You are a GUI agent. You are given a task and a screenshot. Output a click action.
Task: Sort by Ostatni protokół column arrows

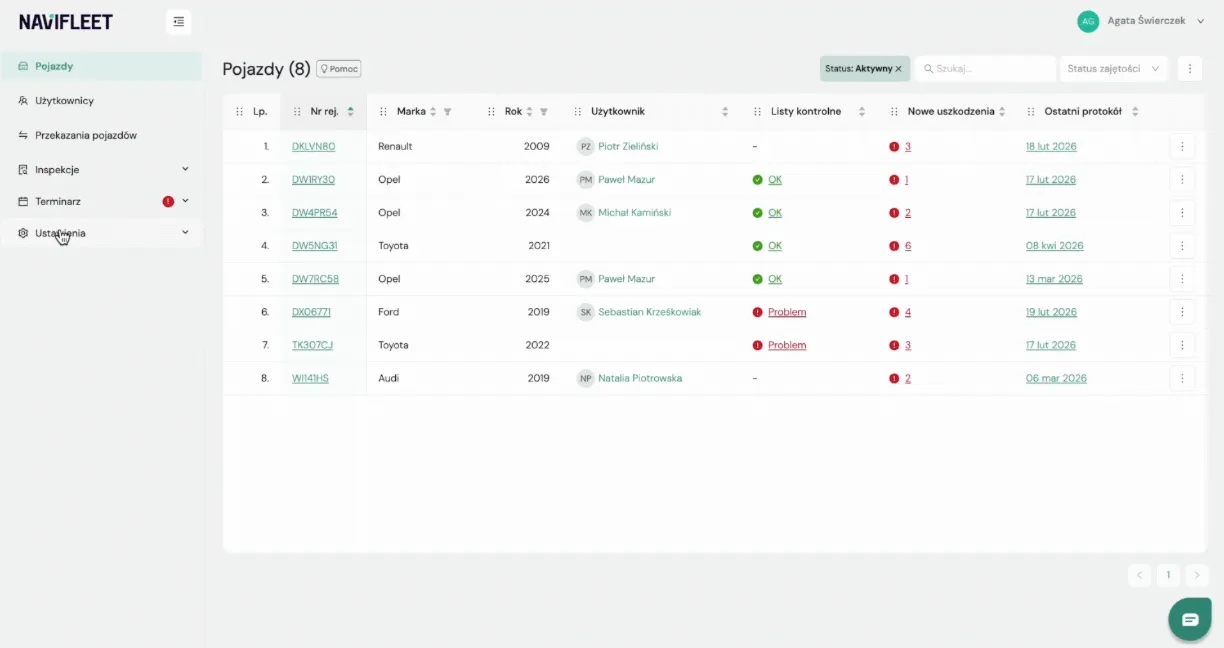pyautogui.click(x=1135, y=112)
